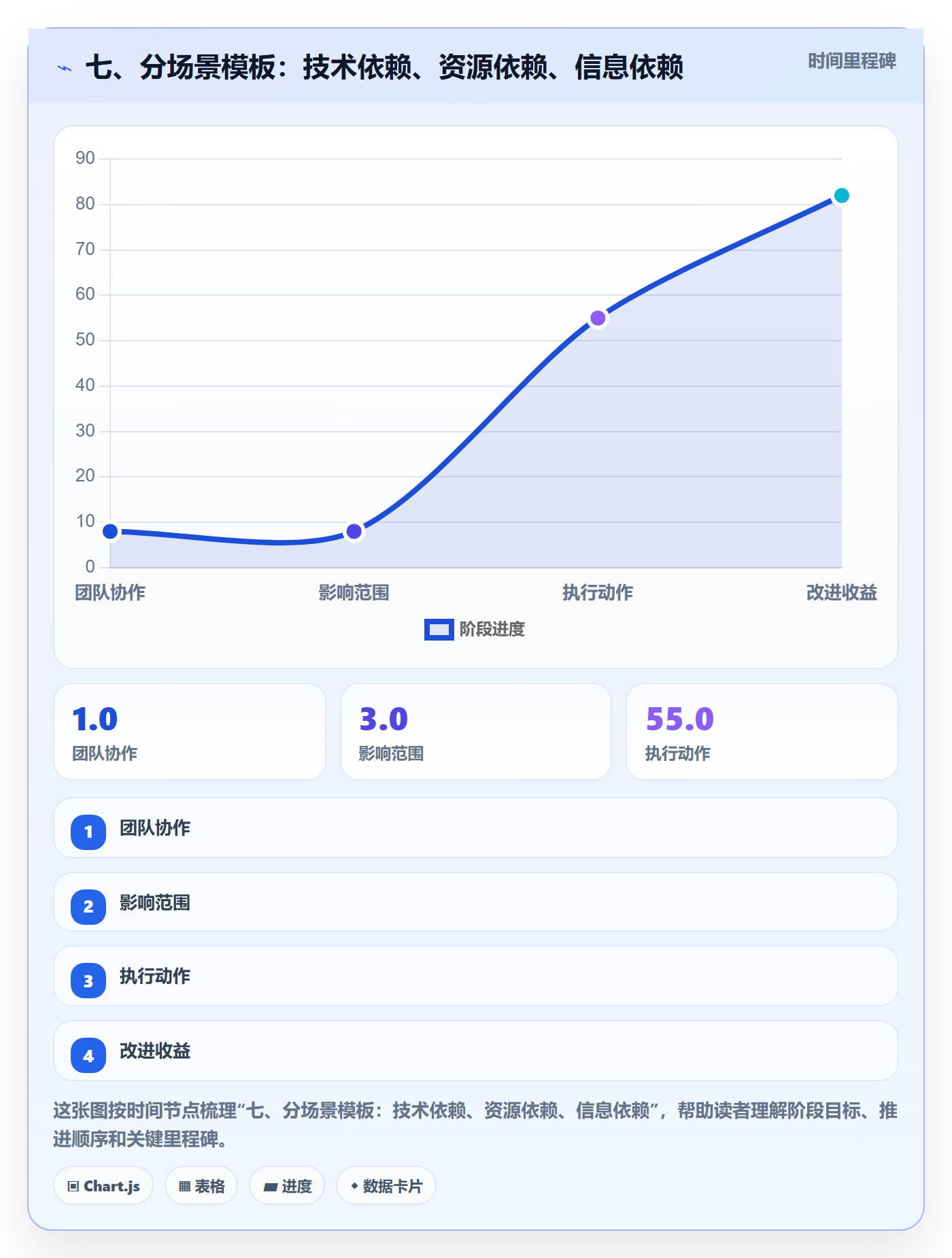Click the 进度 tag chip
Image resolution: width=952 pixels, height=1258 pixels.
coord(287,1186)
